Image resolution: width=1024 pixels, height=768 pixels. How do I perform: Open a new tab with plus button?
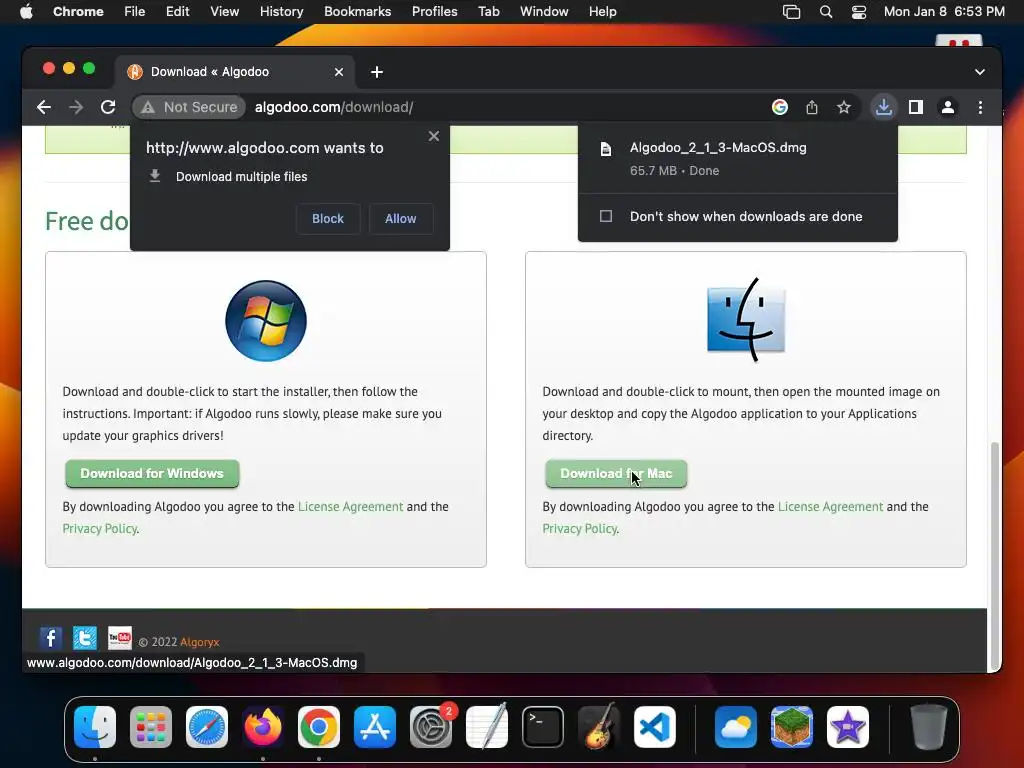coord(377,72)
